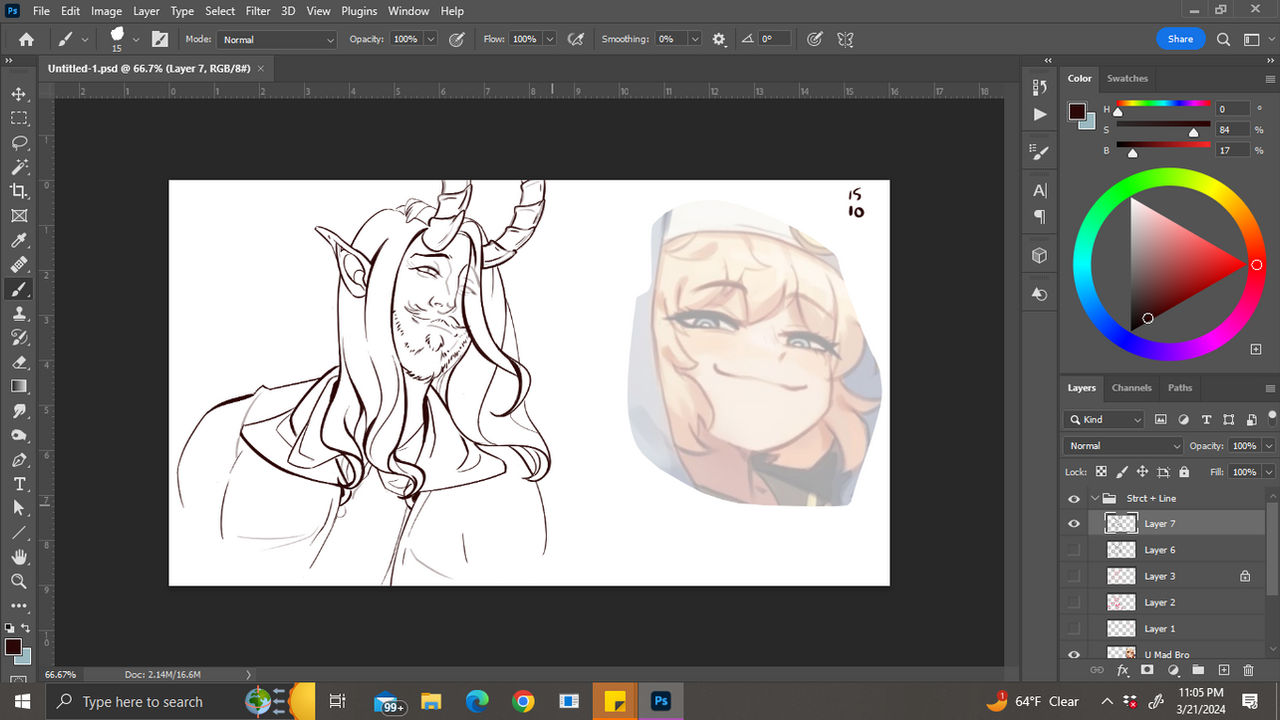Screen dimensions: 1280x720
Task: Hide the Strct + Line group
Action: tap(1073, 497)
